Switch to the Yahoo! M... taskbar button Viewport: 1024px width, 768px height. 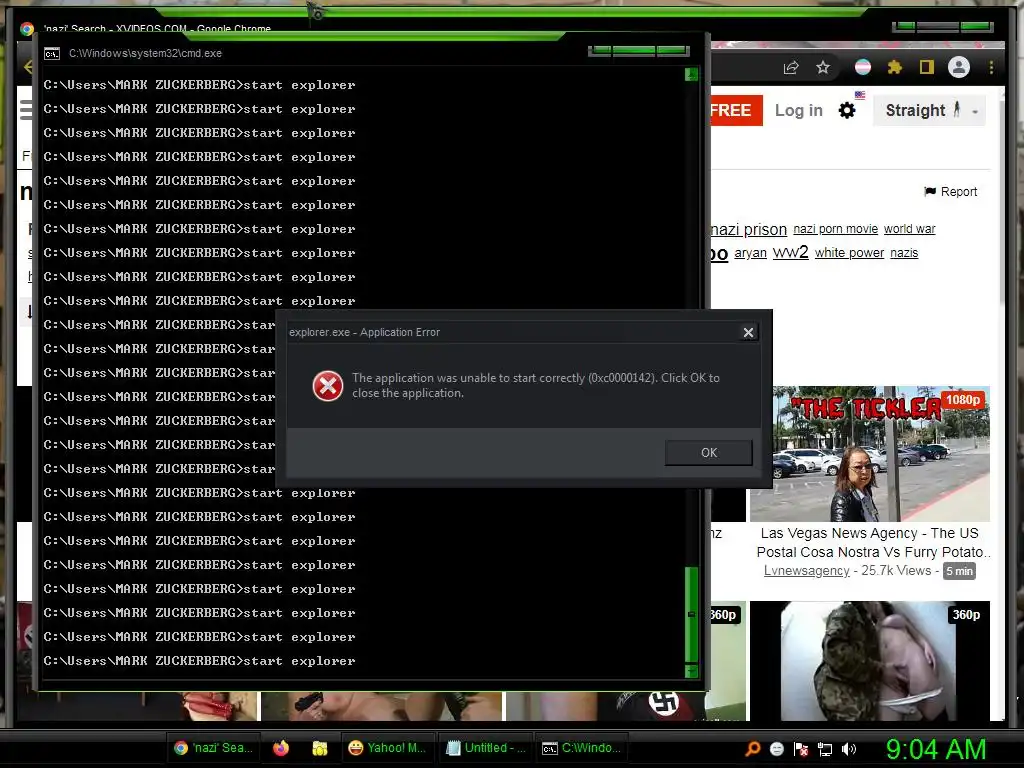(387, 748)
